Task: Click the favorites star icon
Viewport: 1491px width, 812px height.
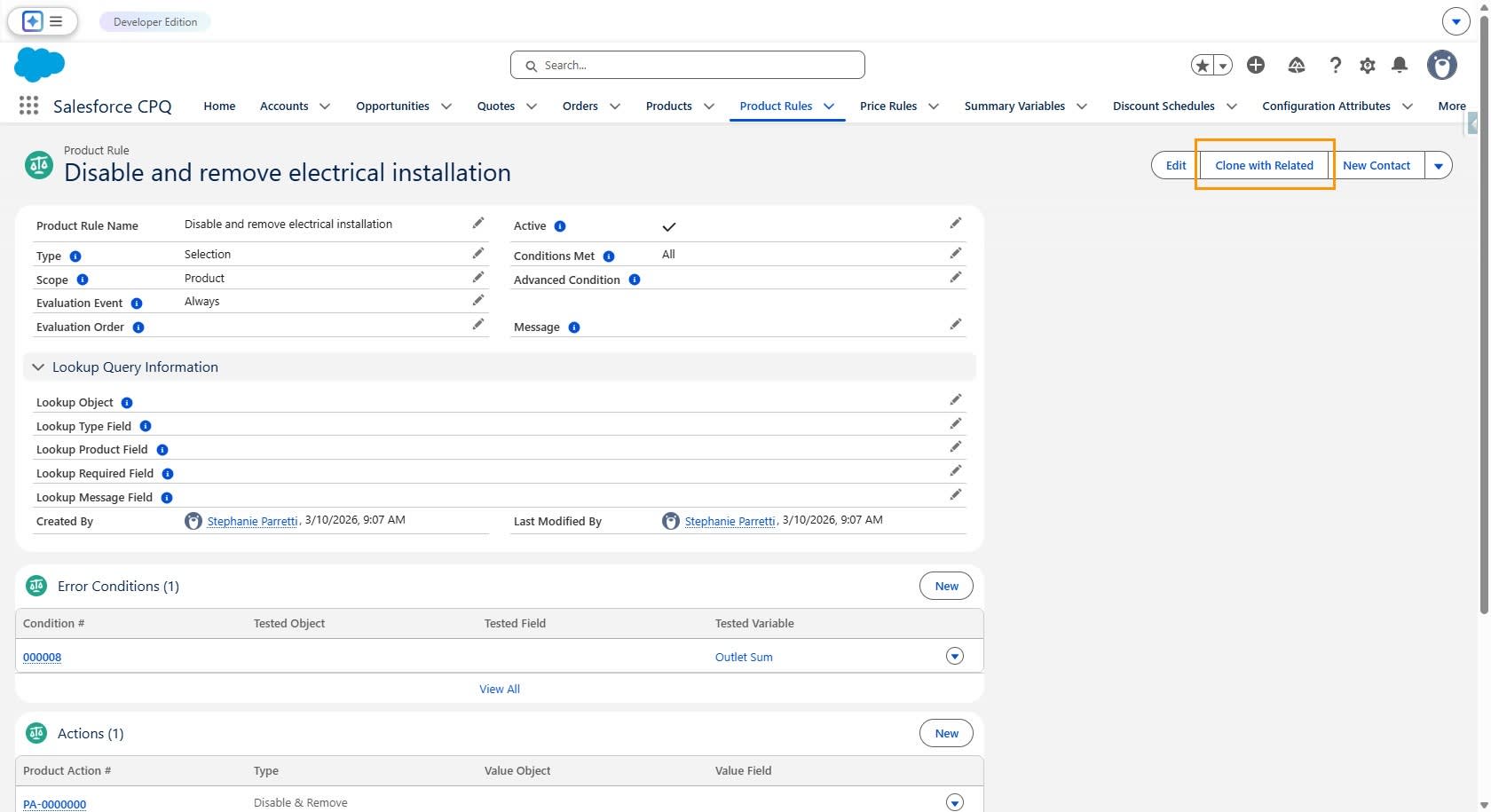Action: pyautogui.click(x=1203, y=65)
